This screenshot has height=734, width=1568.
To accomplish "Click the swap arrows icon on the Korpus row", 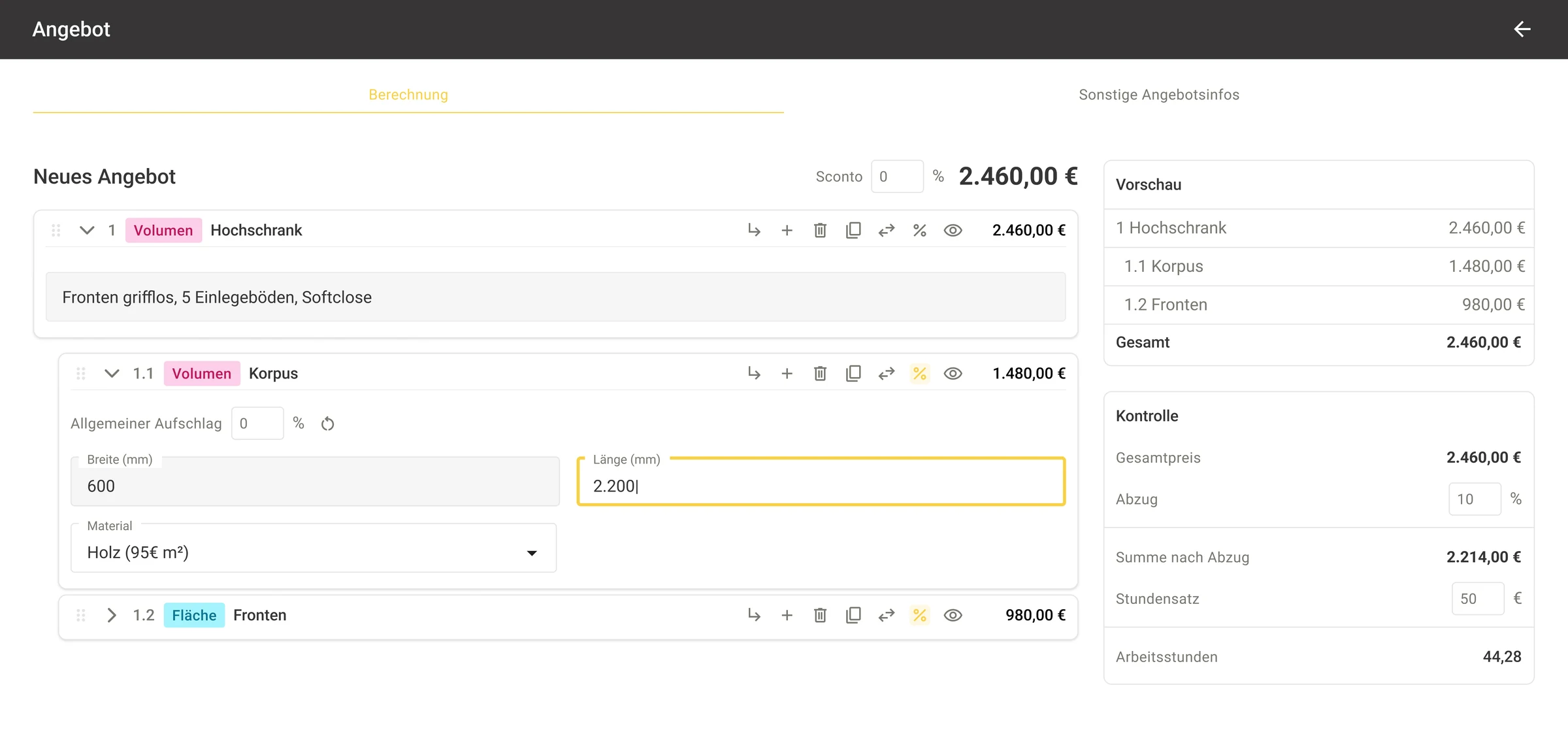I will tap(887, 373).
